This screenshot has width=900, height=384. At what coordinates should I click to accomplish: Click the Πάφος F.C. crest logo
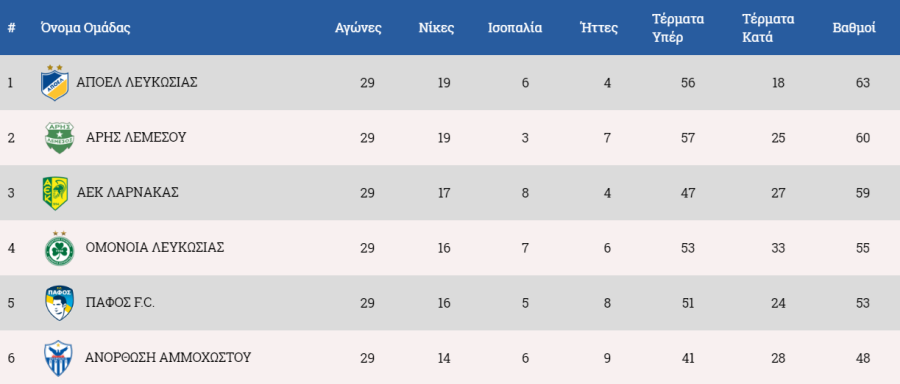(x=60, y=303)
